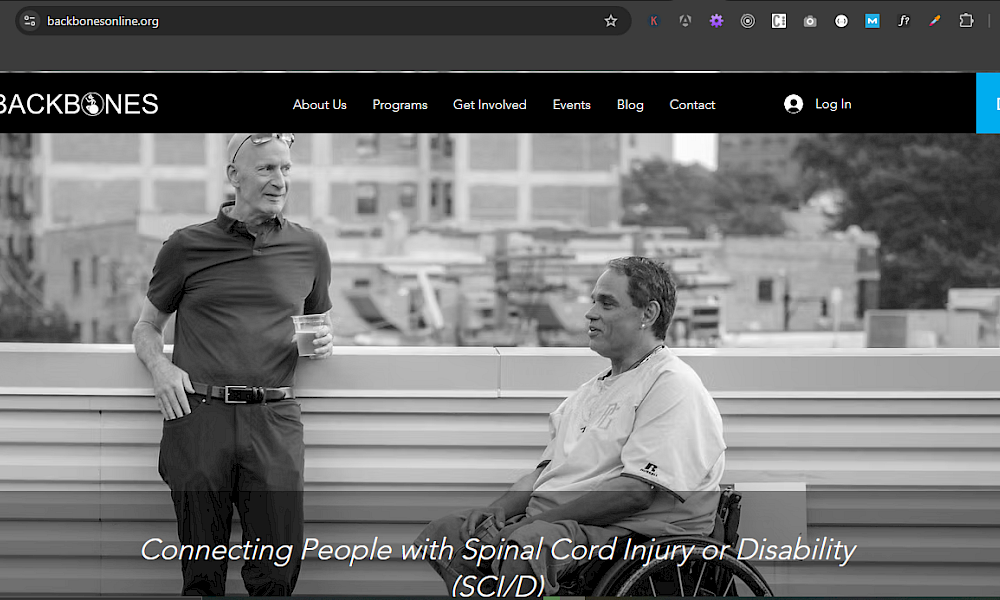Click the f? font finder extension
This screenshot has height=600, width=1000.
click(903, 21)
